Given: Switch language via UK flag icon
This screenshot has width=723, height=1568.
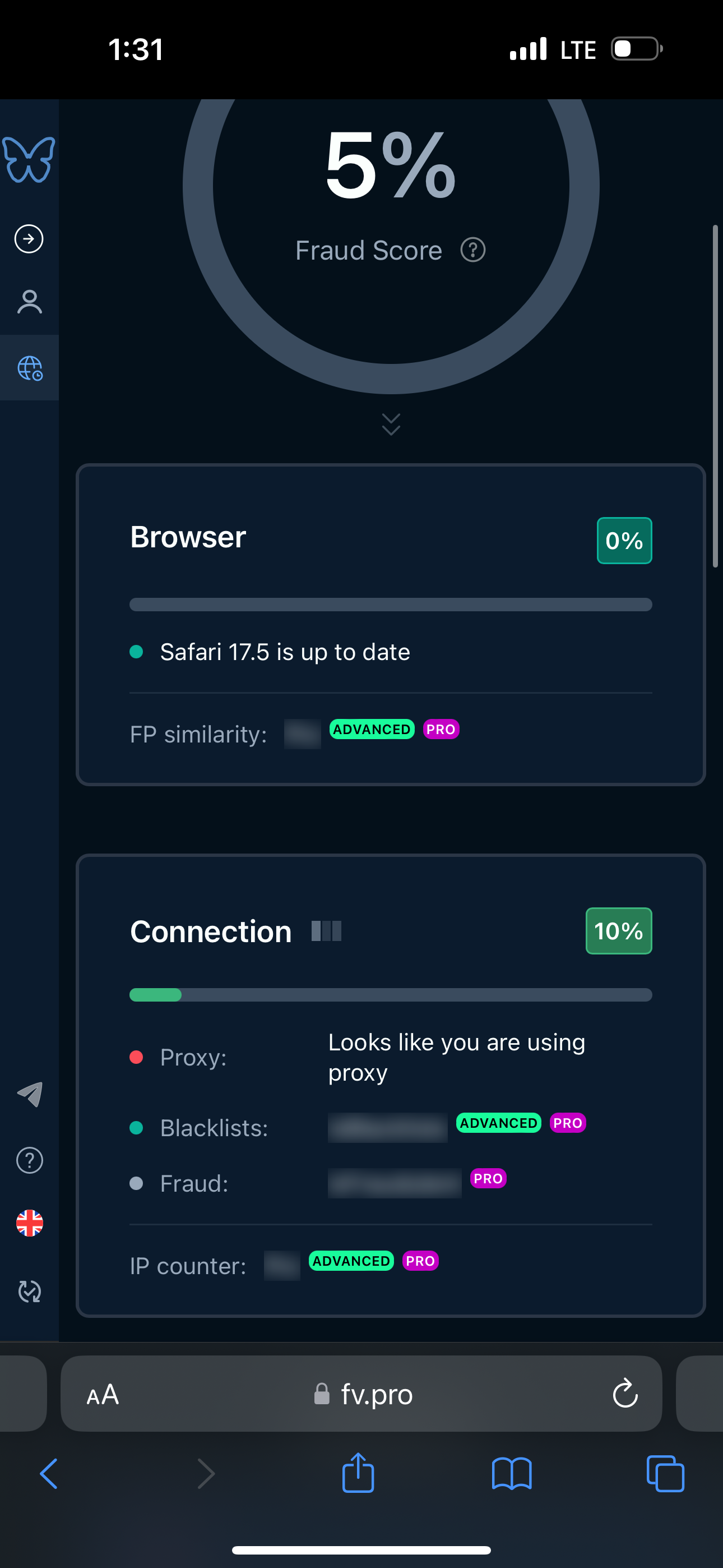Looking at the screenshot, I should pyautogui.click(x=29, y=1223).
